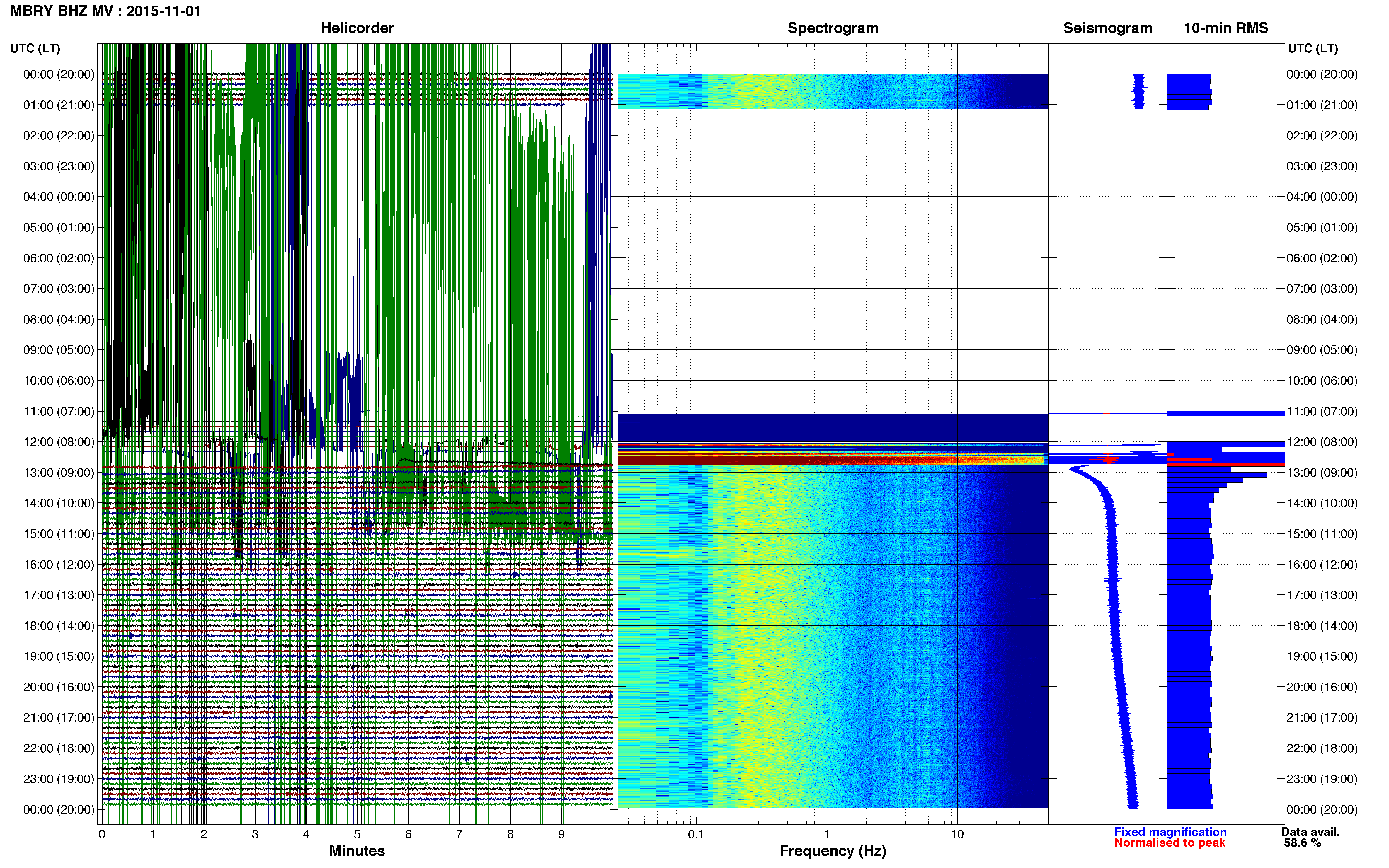Image resolution: width=1389 pixels, height=868 pixels.
Task: Click right axis label '09:00 (05:00)'
Action: point(1322,350)
